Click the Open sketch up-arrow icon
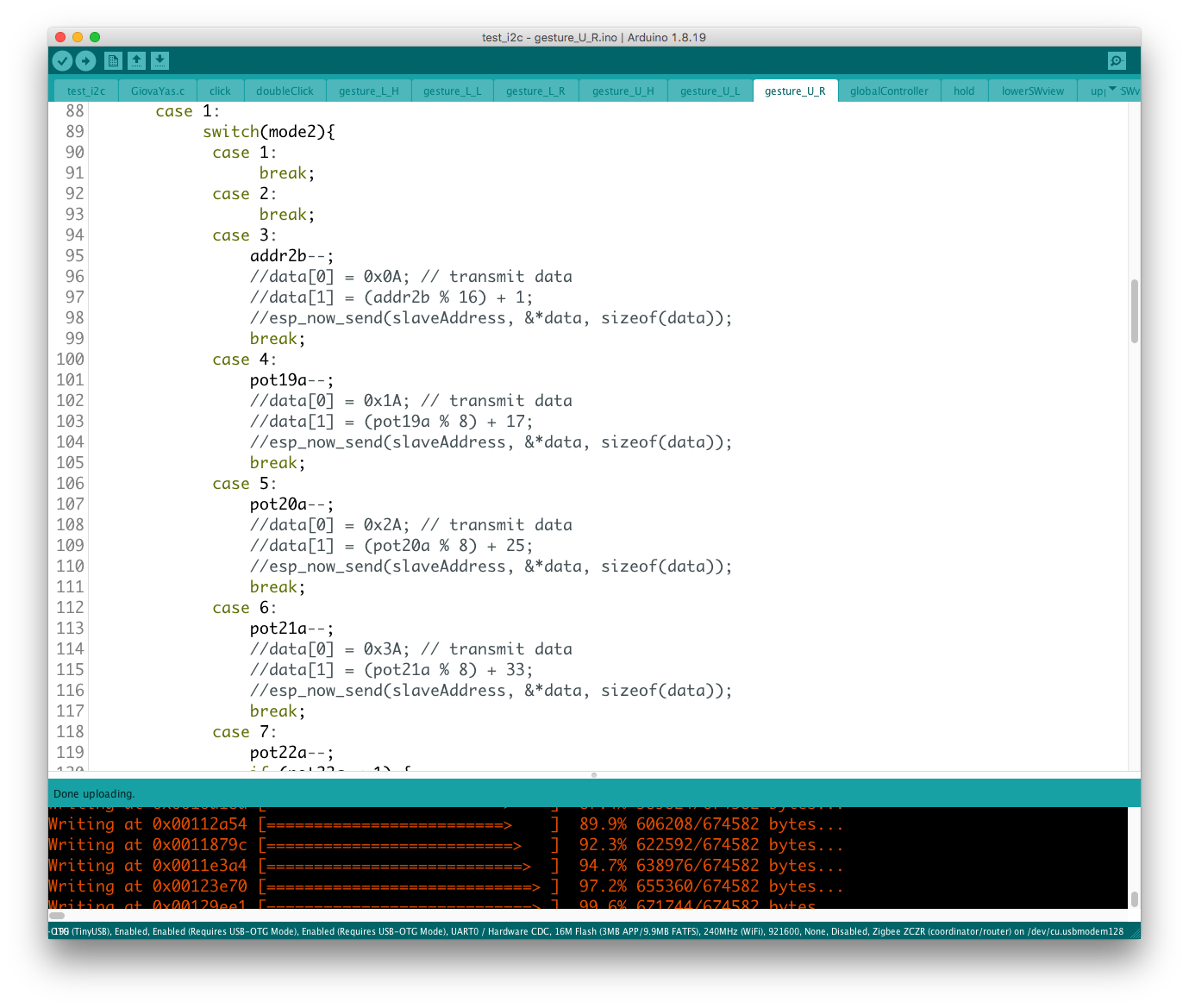Screen dimensions: 1189x1008 tap(136, 60)
